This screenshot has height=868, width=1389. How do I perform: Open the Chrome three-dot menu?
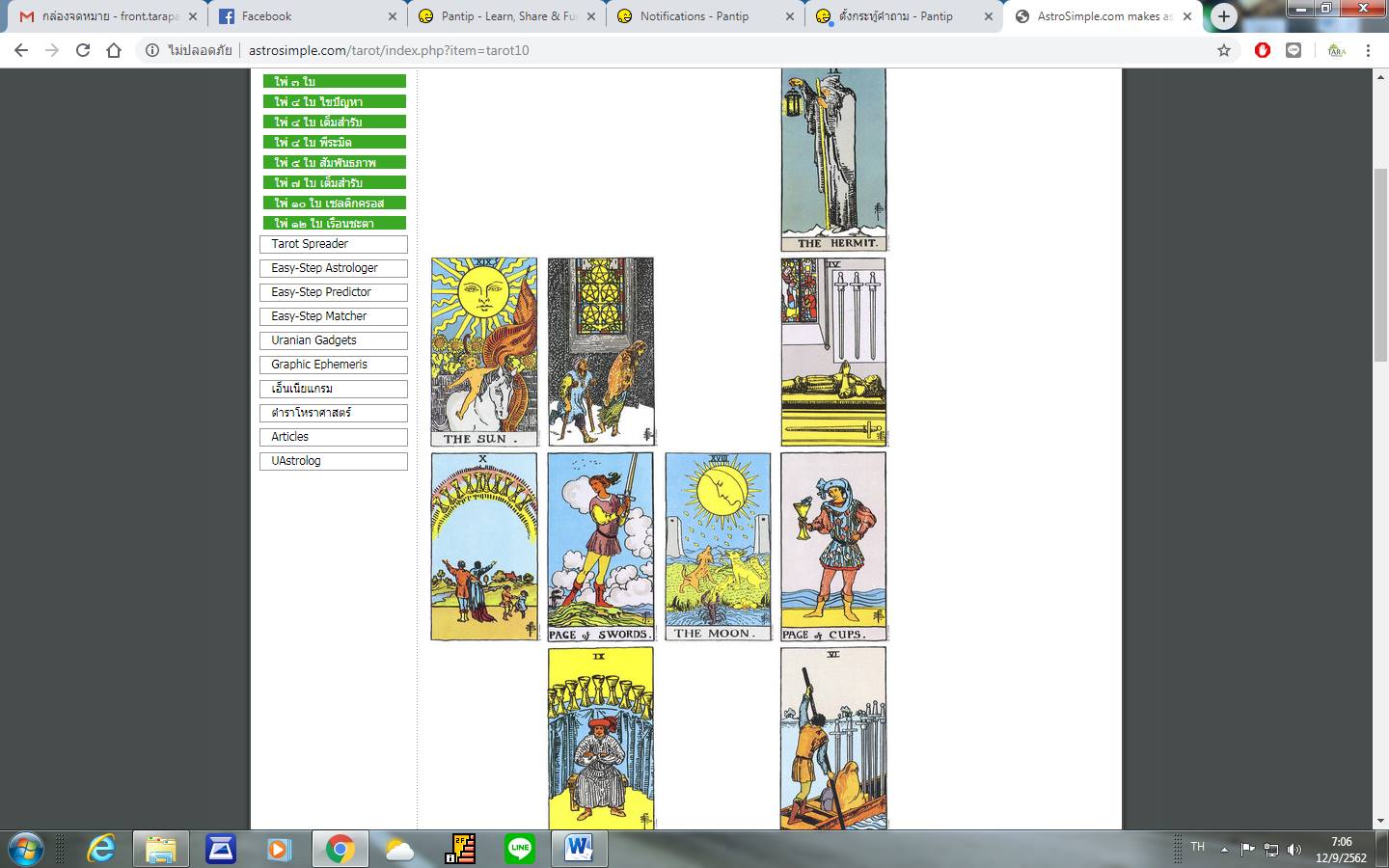[x=1368, y=50]
